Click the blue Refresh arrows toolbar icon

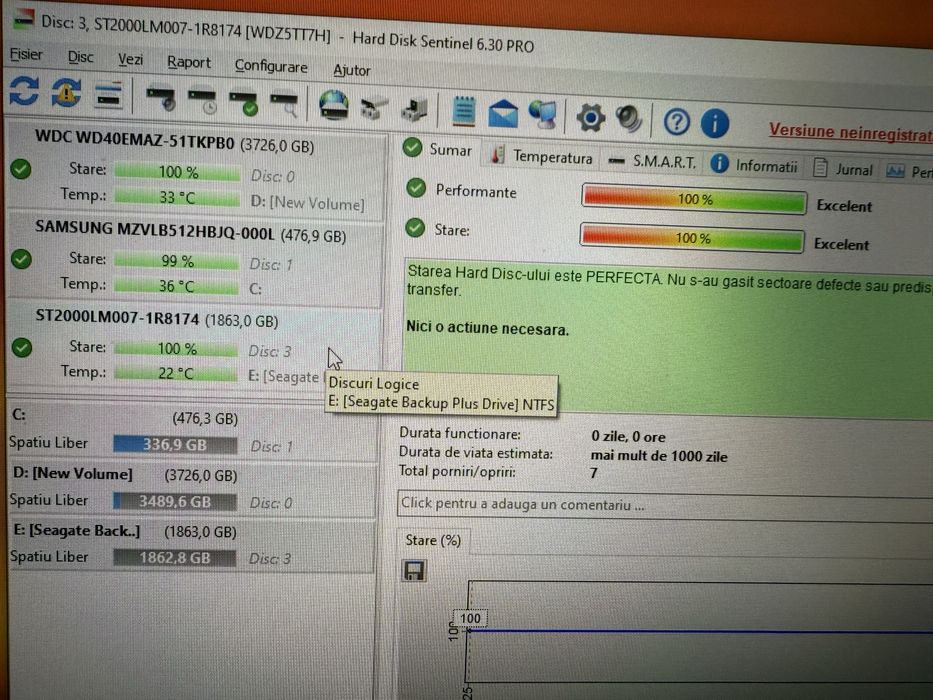pyautogui.click(x=24, y=91)
